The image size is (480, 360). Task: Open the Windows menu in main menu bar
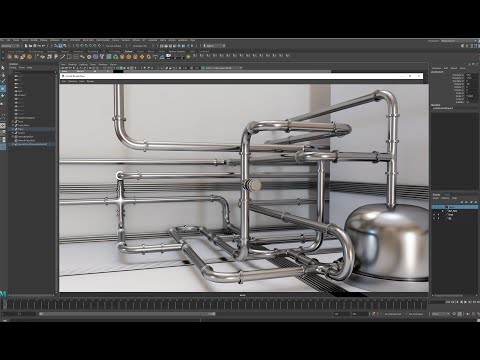(x=54, y=40)
